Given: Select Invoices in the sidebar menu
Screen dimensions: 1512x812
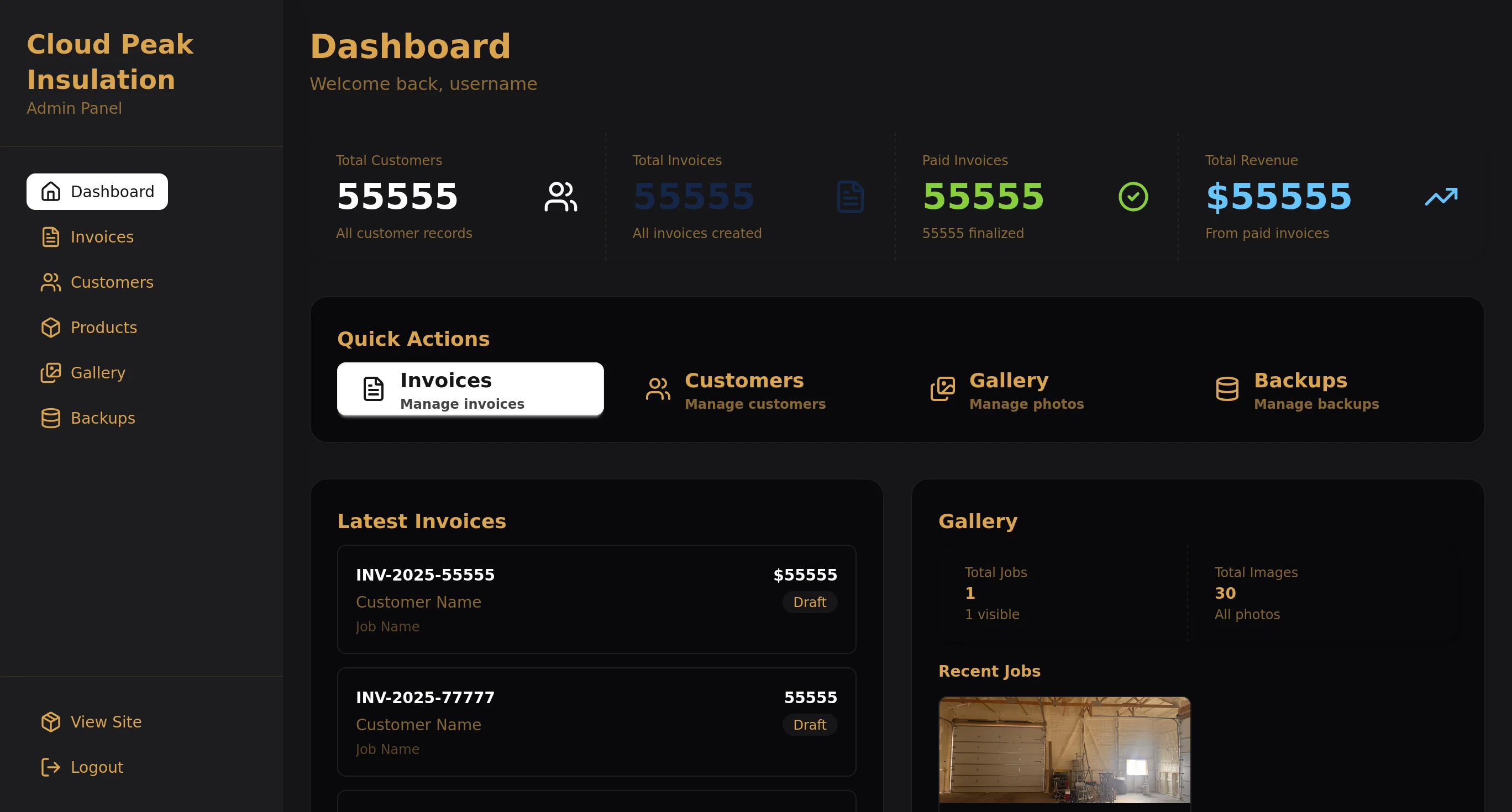Looking at the screenshot, I should [102, 236].
